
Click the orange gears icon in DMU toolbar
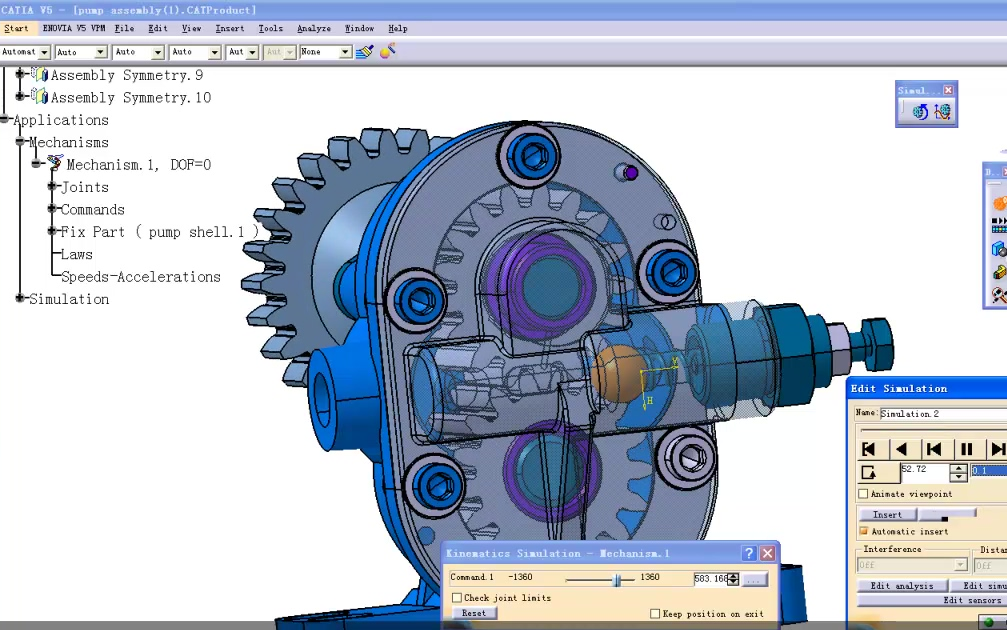click(x=999, y=203)
